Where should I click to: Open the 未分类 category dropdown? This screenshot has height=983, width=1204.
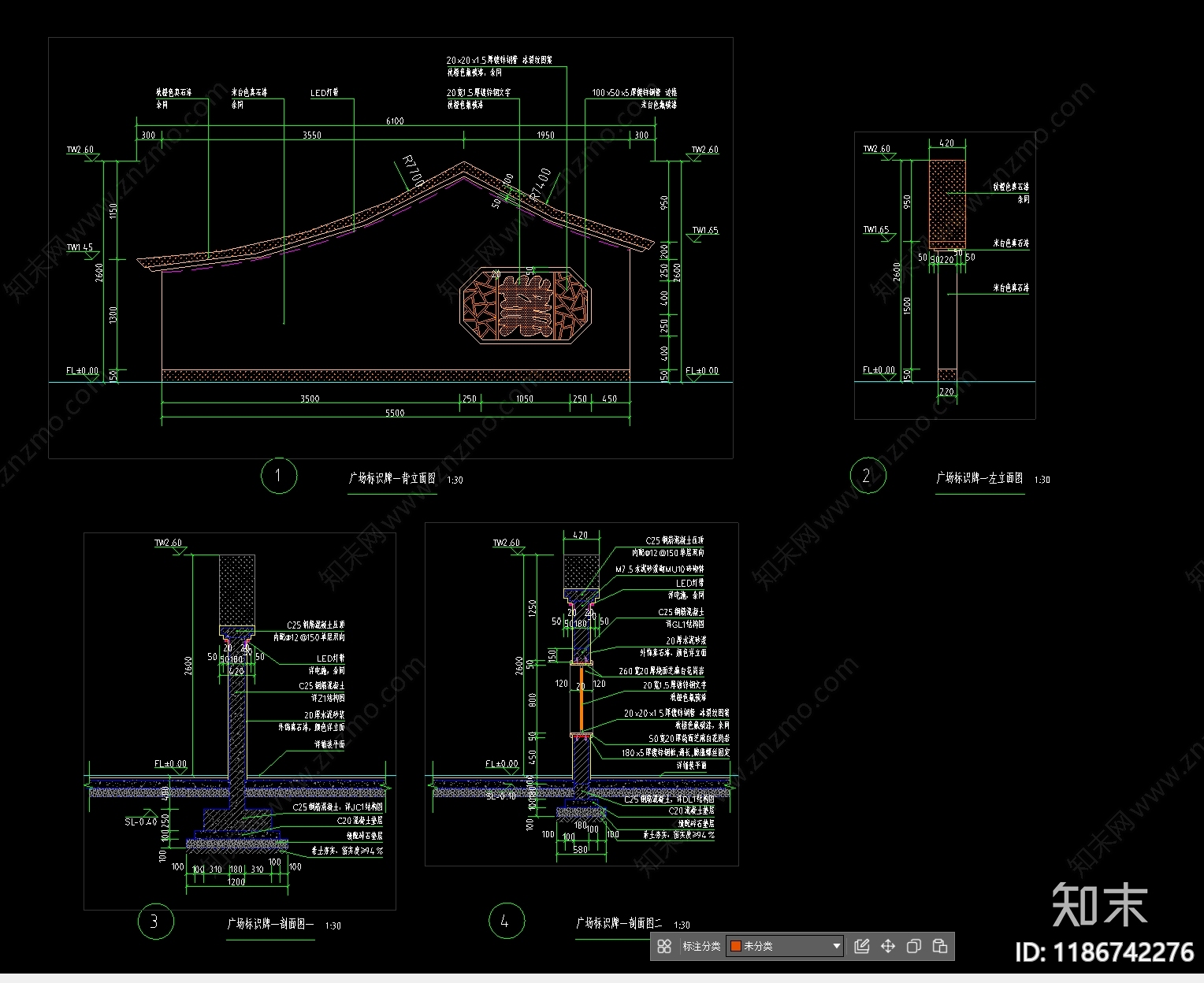(x=785, y=946)
